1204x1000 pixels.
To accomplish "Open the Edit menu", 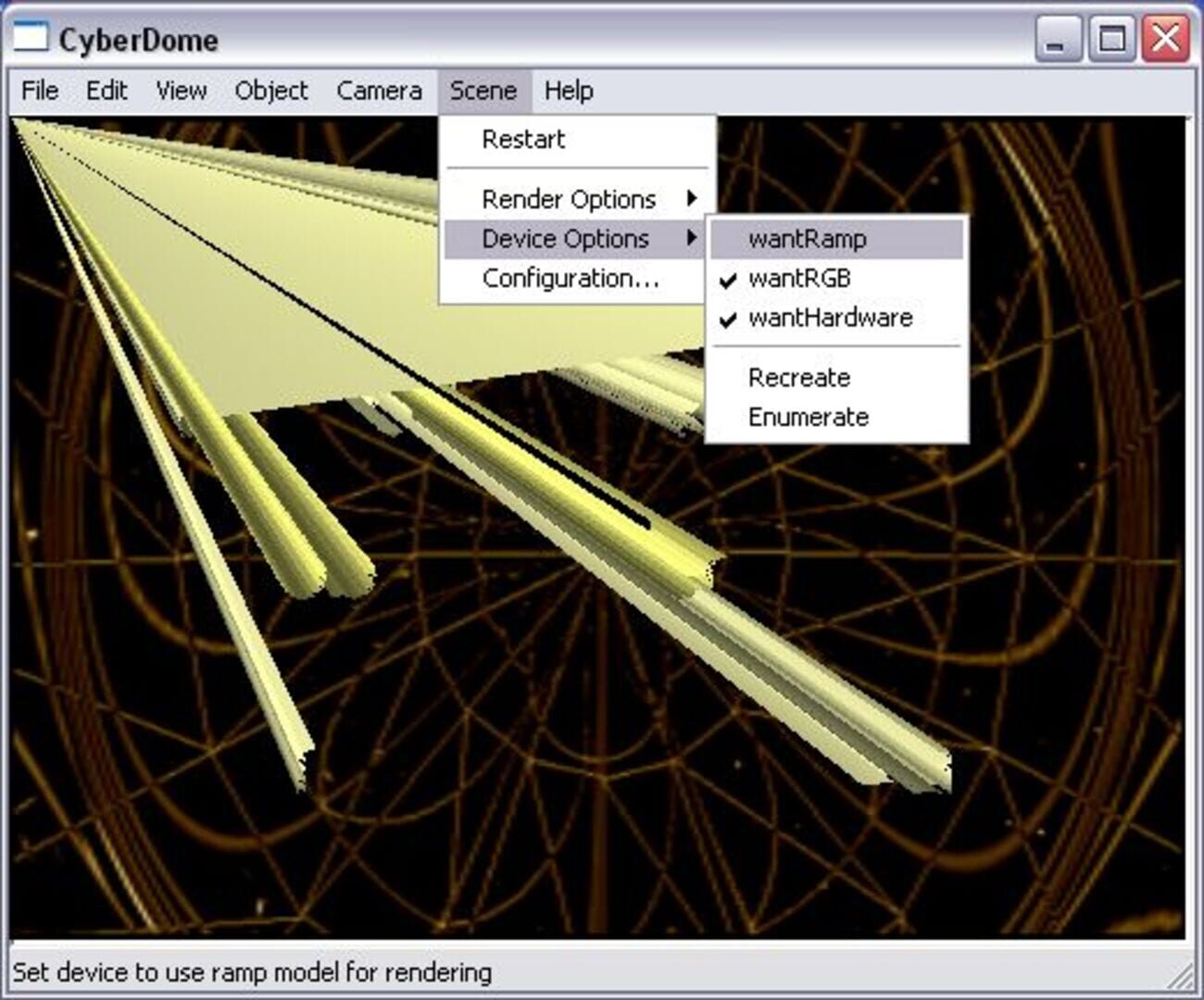I will (x=107, y=91).
